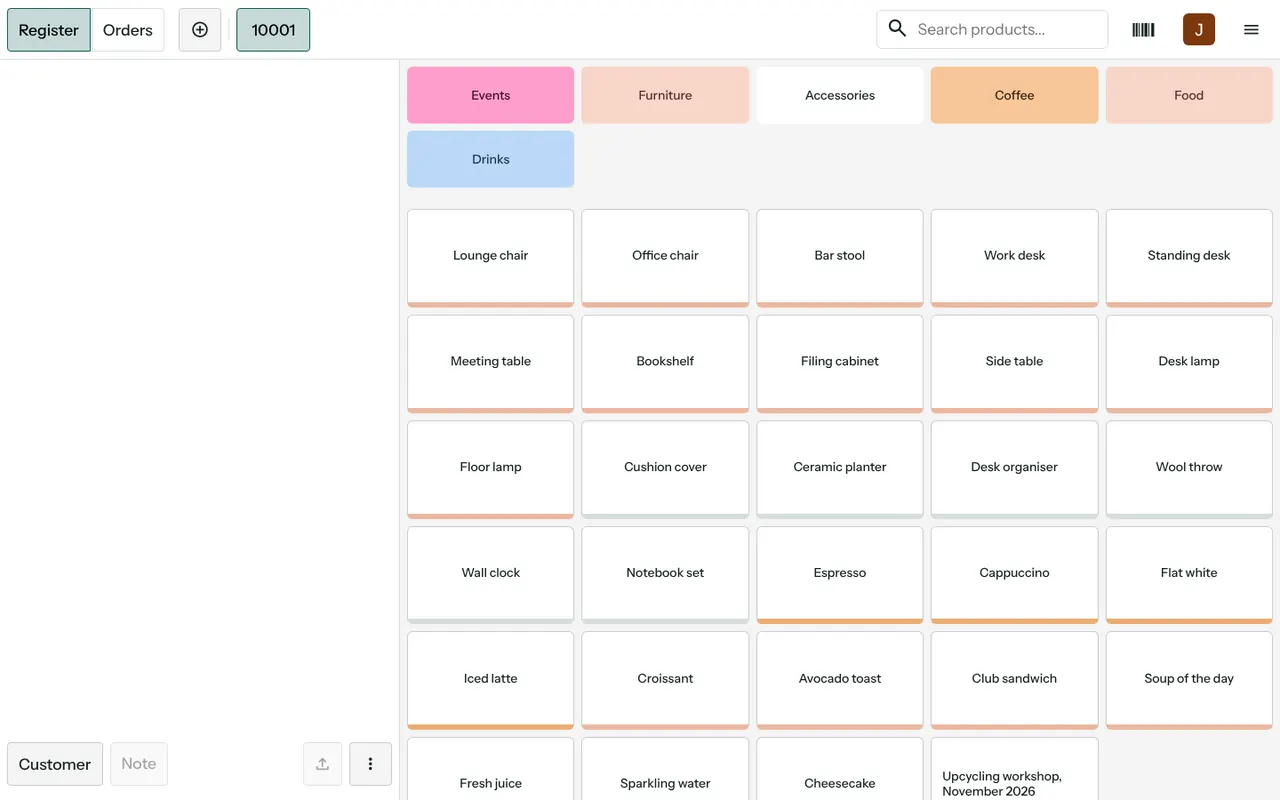Add Office chair to the order
Viewport: 1280px width, 800px height.
click(x=665, y=256)
